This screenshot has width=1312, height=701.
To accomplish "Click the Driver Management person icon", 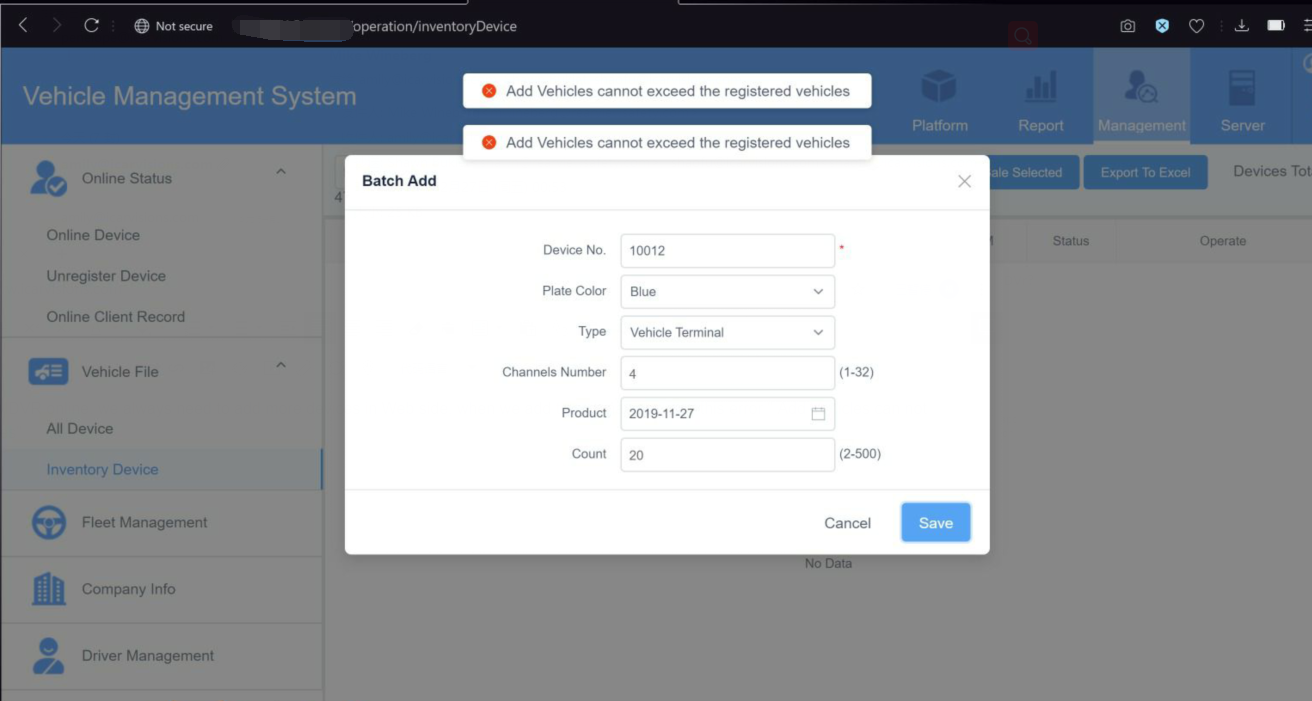I will click(48, 656).
